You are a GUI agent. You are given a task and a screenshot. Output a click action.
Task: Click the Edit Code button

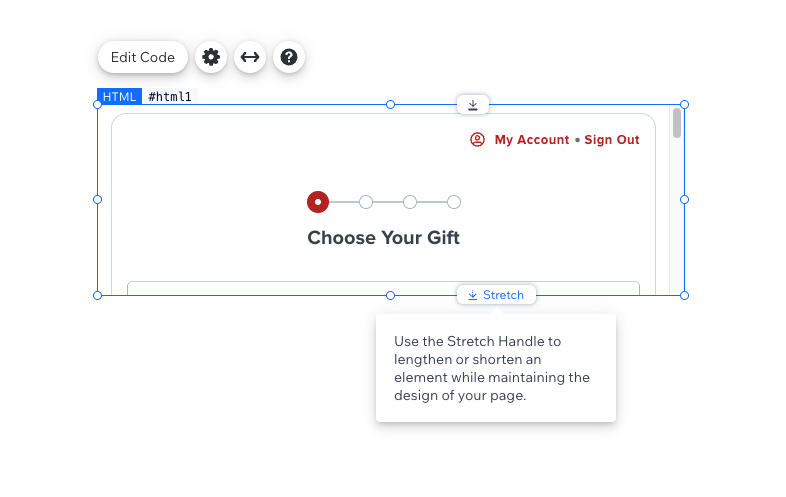tap(143, 57)
